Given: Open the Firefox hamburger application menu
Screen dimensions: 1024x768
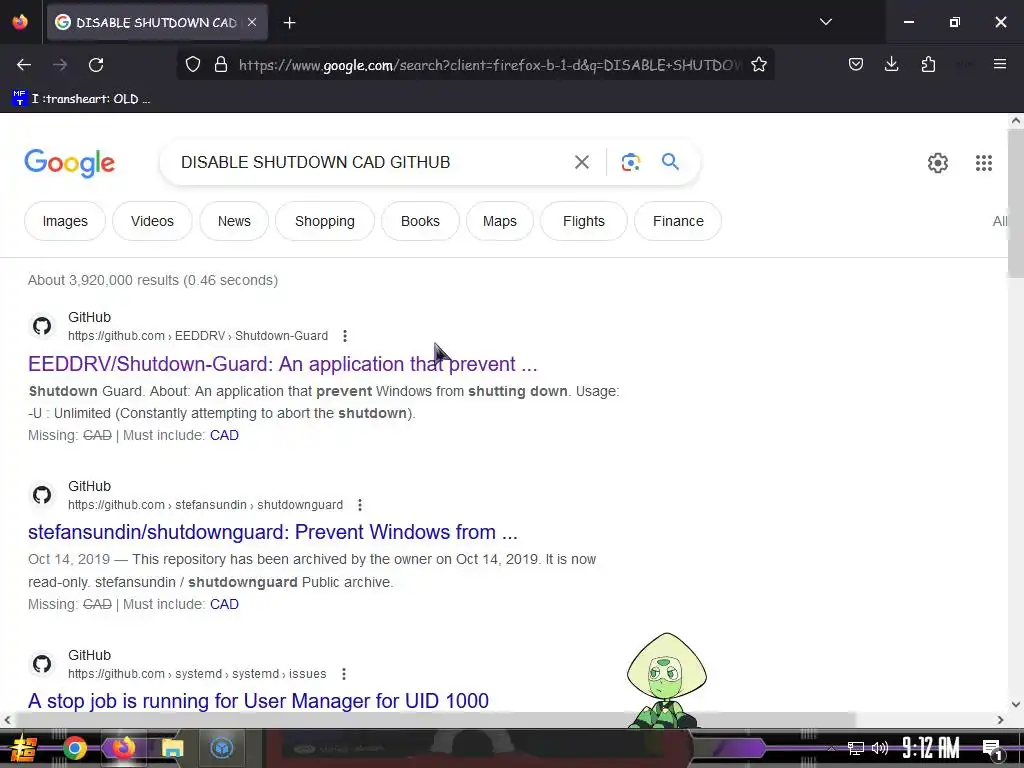Looking at the screenshot, I should coord(1000,64).
